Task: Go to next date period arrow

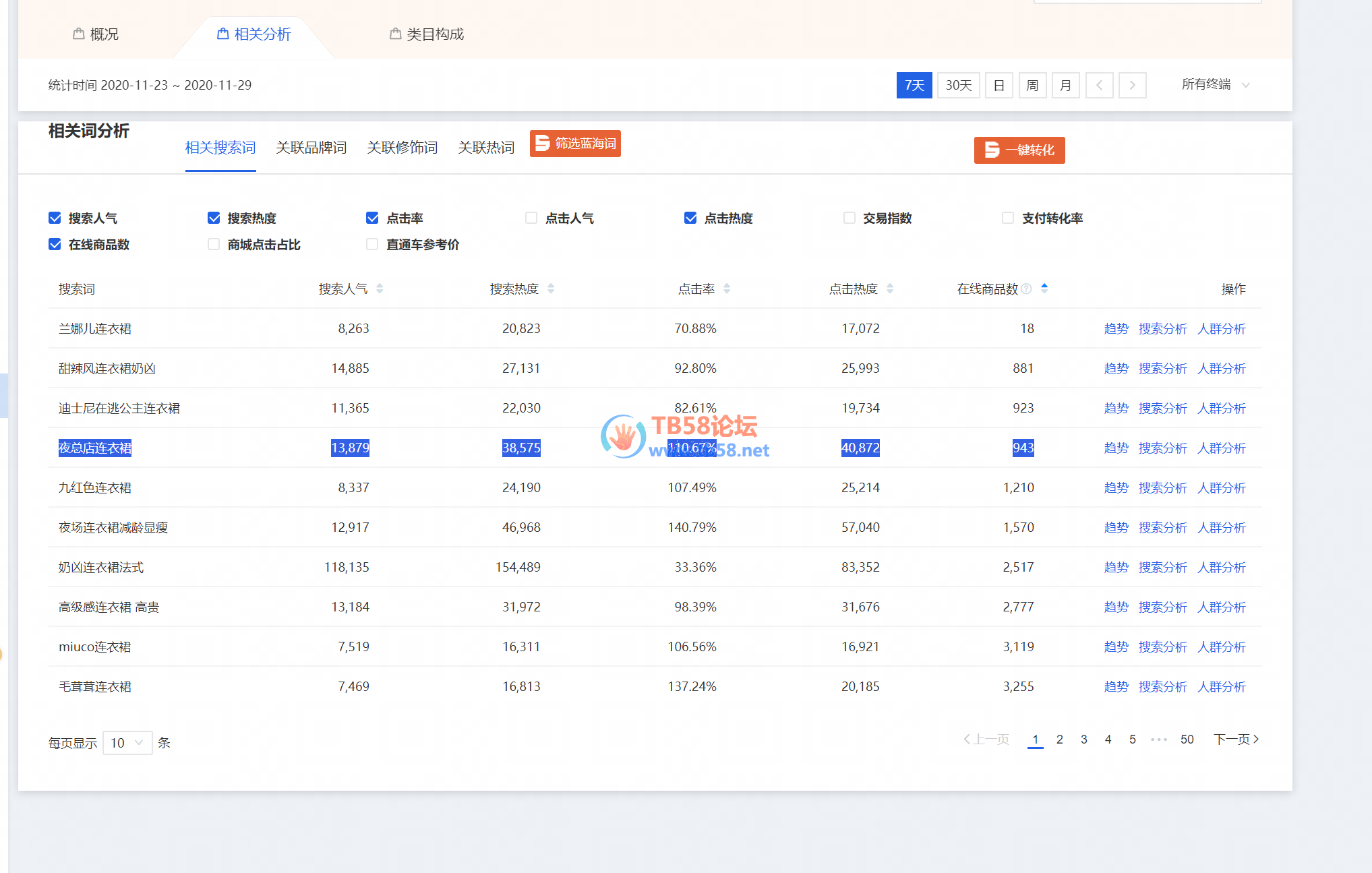Action: [x=1133, y=85]
